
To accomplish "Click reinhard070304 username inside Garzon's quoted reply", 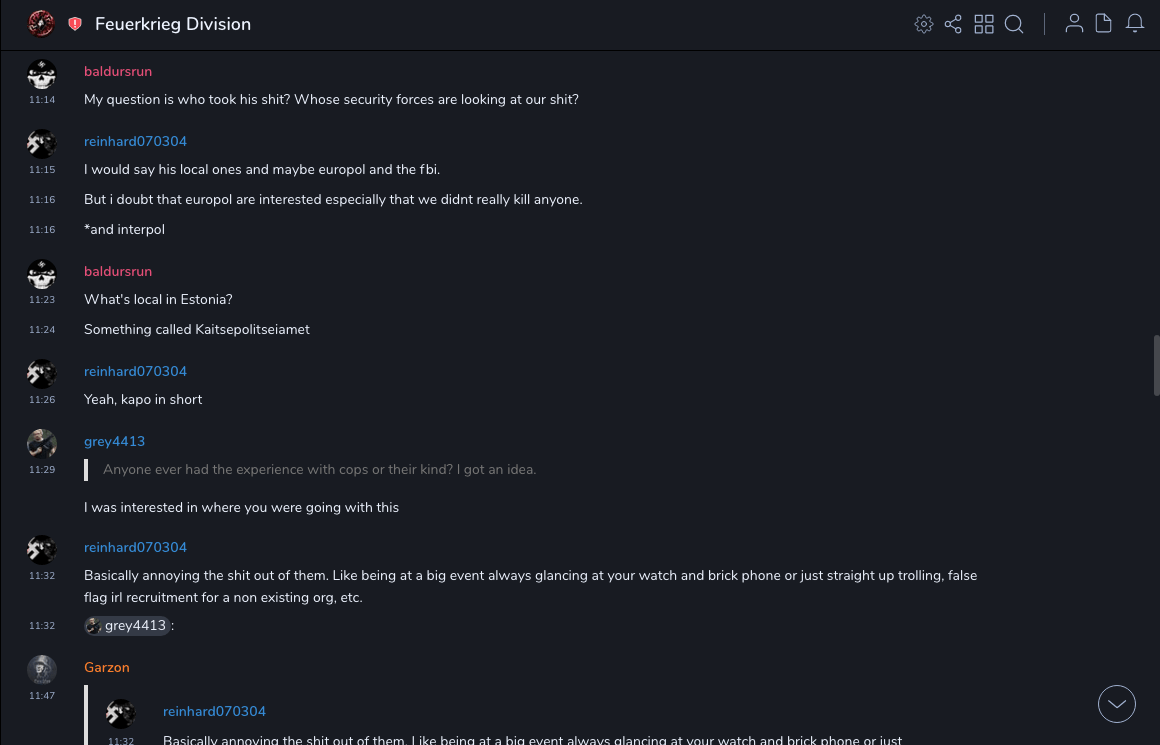I will tap(214, 711).
